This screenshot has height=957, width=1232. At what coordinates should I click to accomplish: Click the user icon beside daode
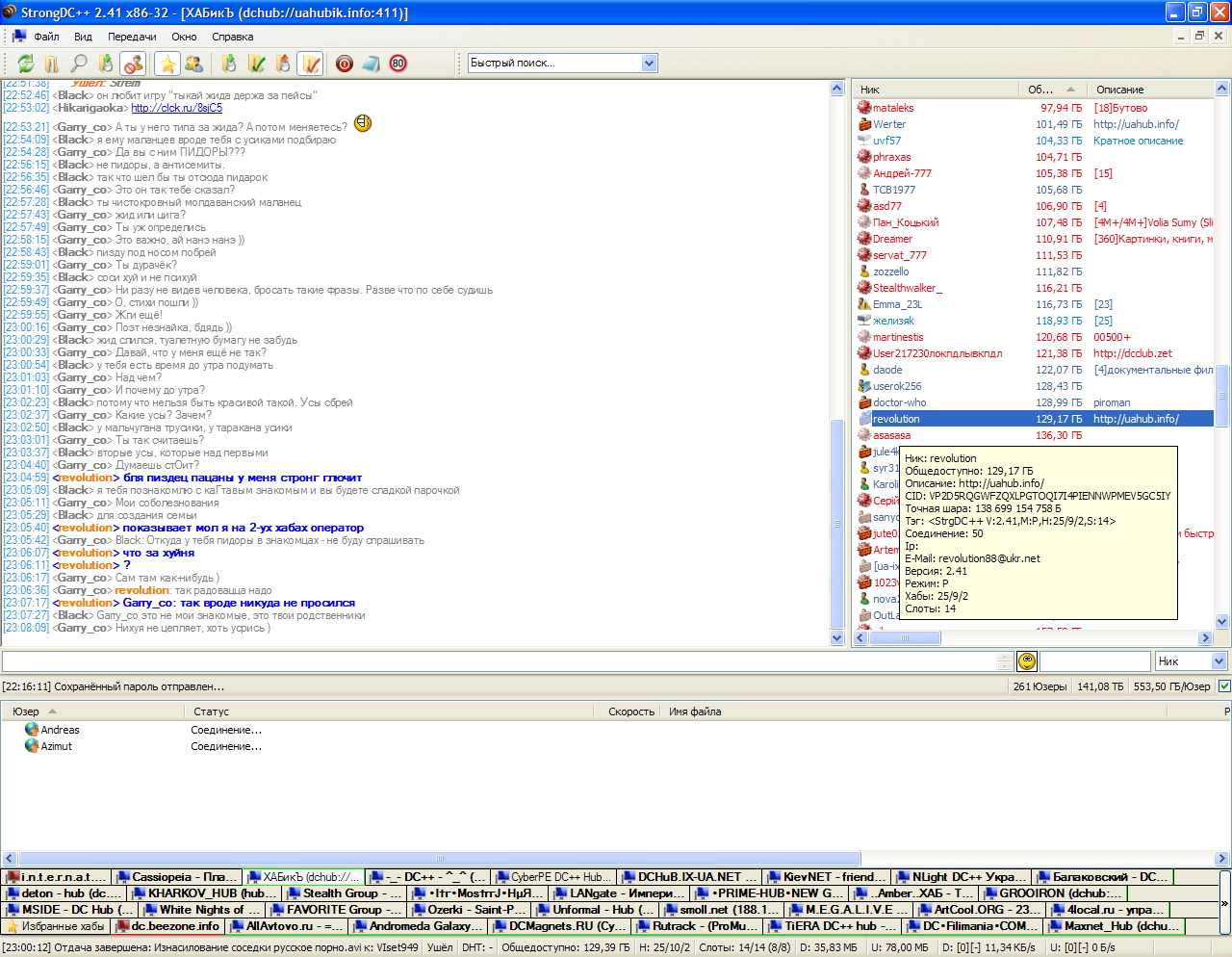tap(864, 370)
